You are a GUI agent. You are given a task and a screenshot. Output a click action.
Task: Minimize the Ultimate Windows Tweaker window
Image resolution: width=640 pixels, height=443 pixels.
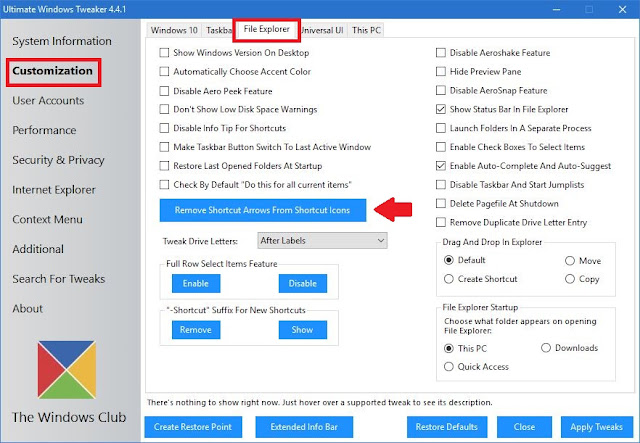556,9
